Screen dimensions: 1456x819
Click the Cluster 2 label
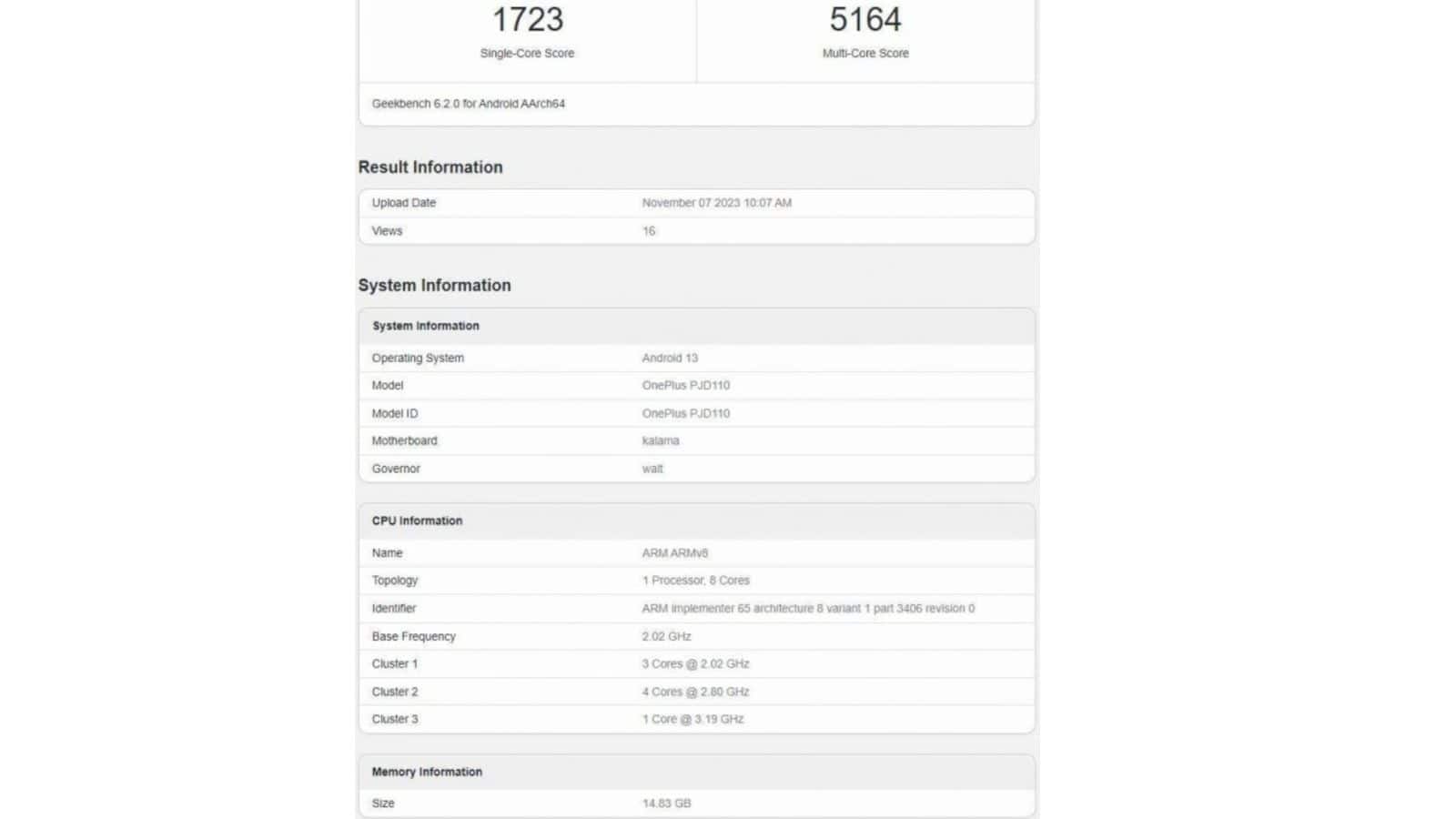(395, 692)
